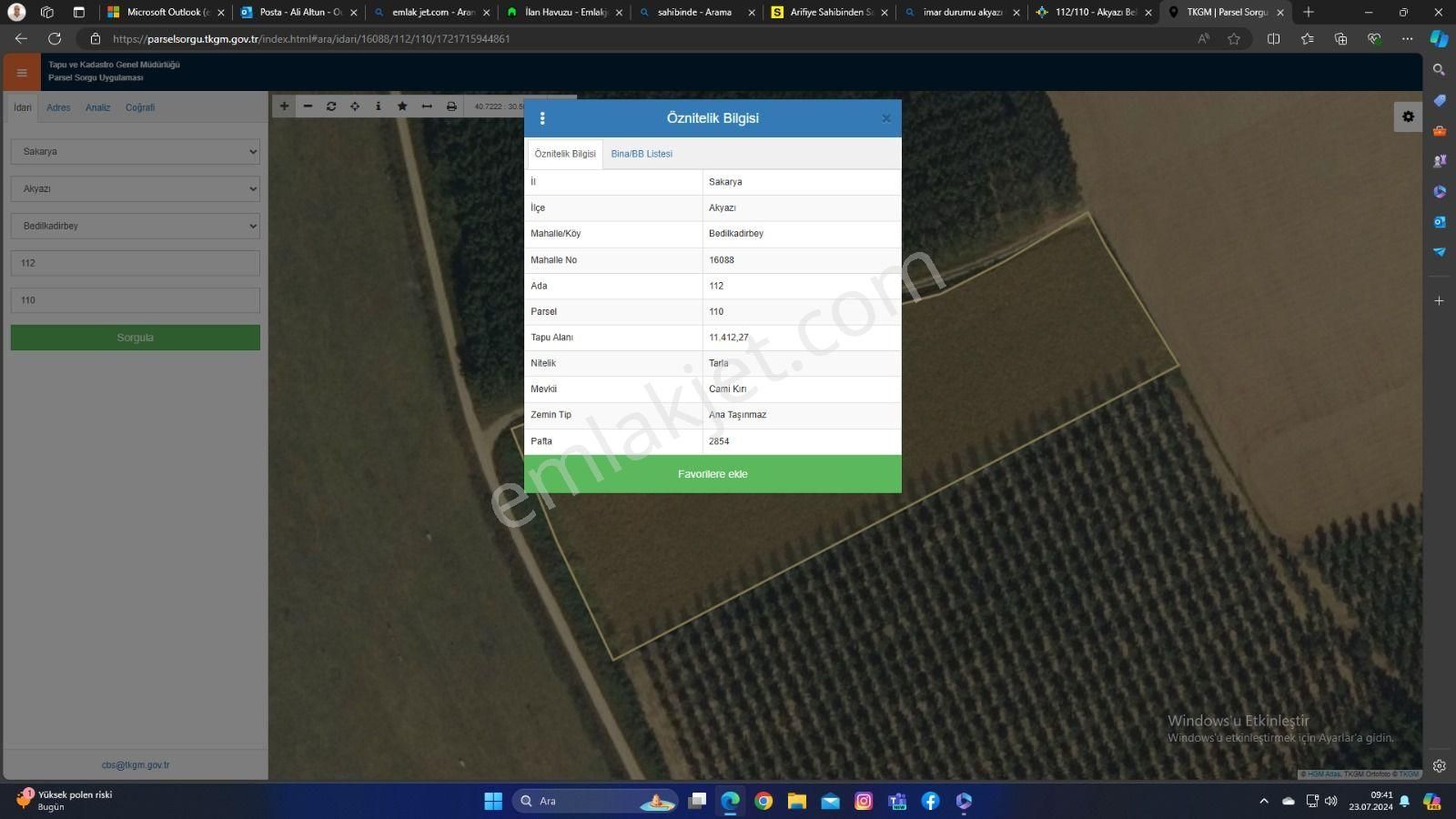1456x819 pixels.
Task: Select the info query tool icon
Action: [x=379, y=106]
